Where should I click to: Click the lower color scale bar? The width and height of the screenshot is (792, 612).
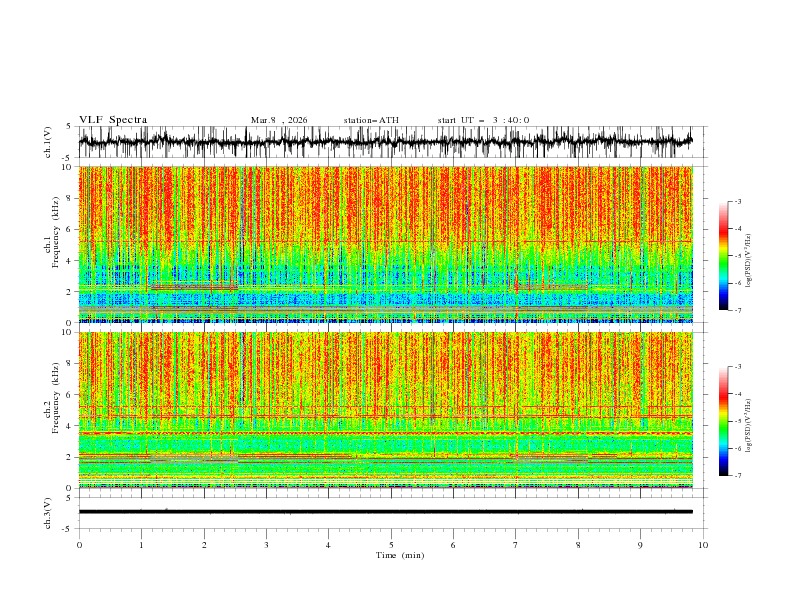point(723,421)
